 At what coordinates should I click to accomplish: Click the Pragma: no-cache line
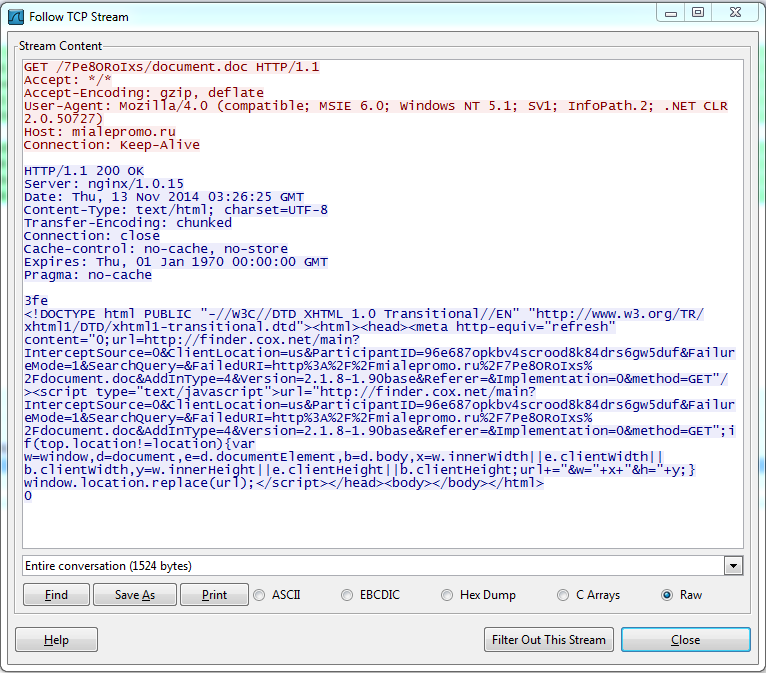click(88, 275)
